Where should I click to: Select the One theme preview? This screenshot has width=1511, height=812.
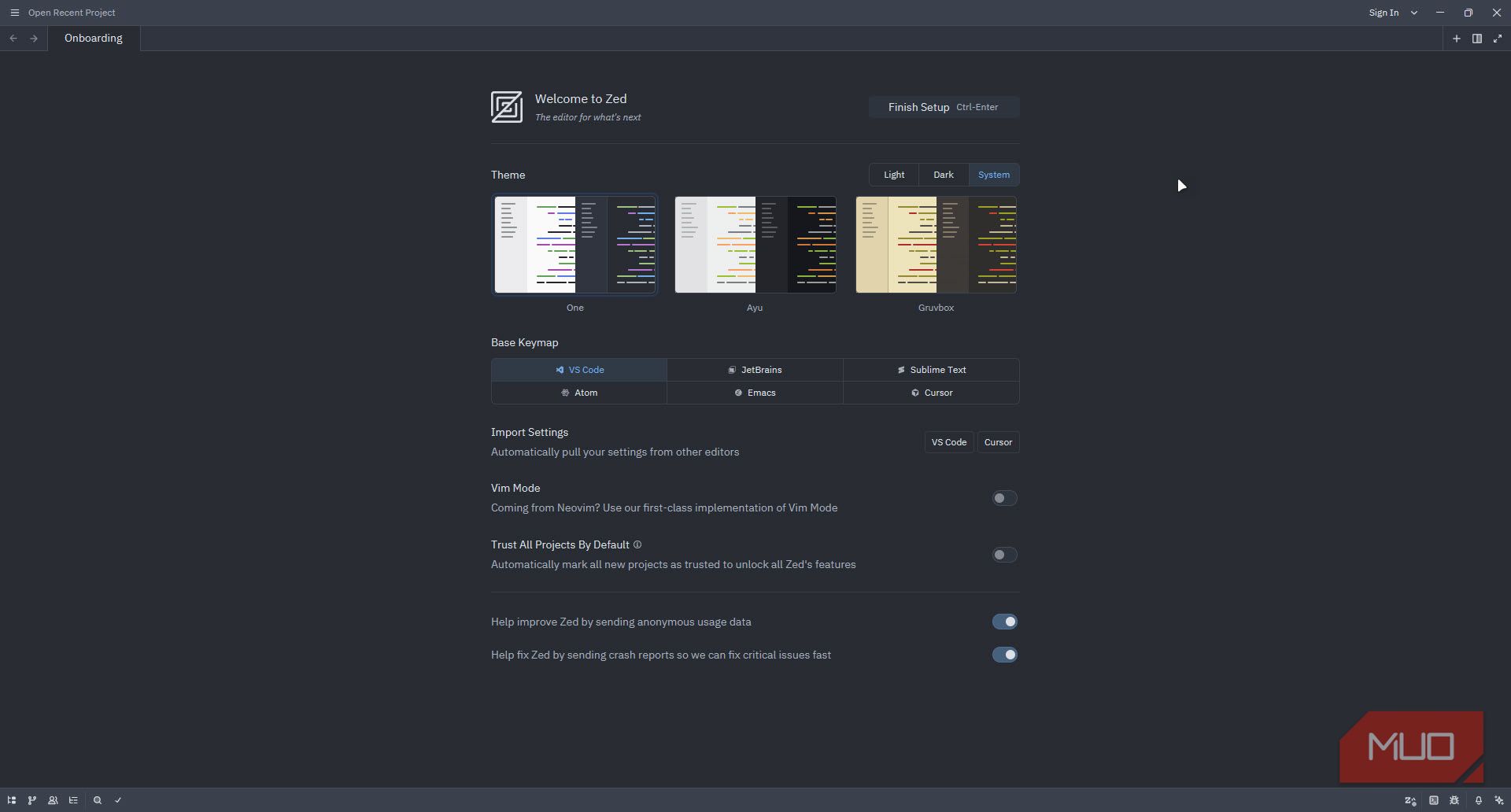(574, 245)
